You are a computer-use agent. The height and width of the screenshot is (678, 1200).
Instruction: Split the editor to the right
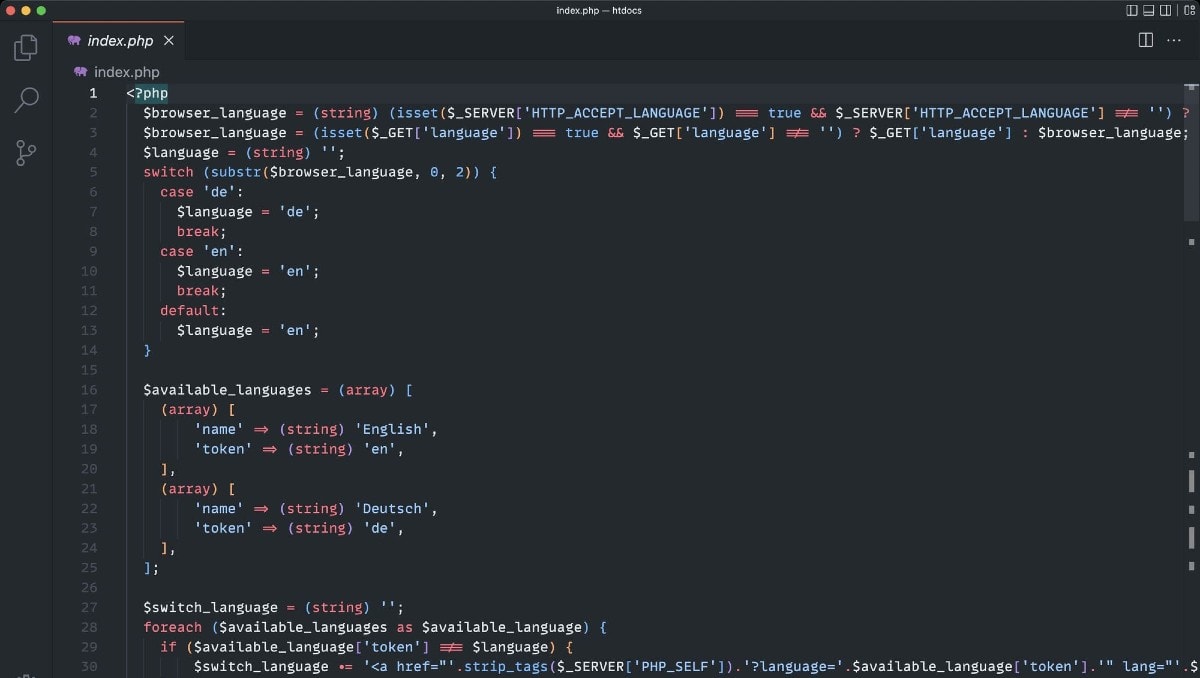coord(1146,40)
